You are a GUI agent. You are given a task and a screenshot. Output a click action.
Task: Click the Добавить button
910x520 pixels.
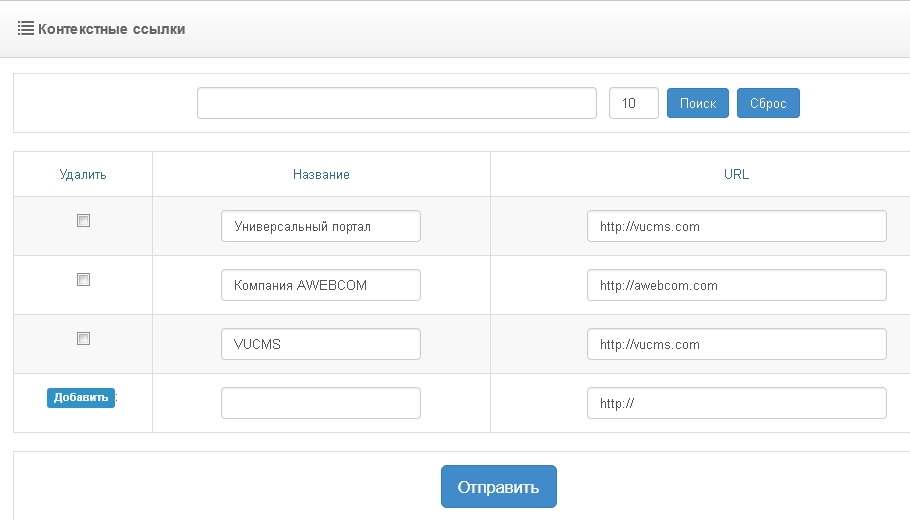tap(81, 397)
